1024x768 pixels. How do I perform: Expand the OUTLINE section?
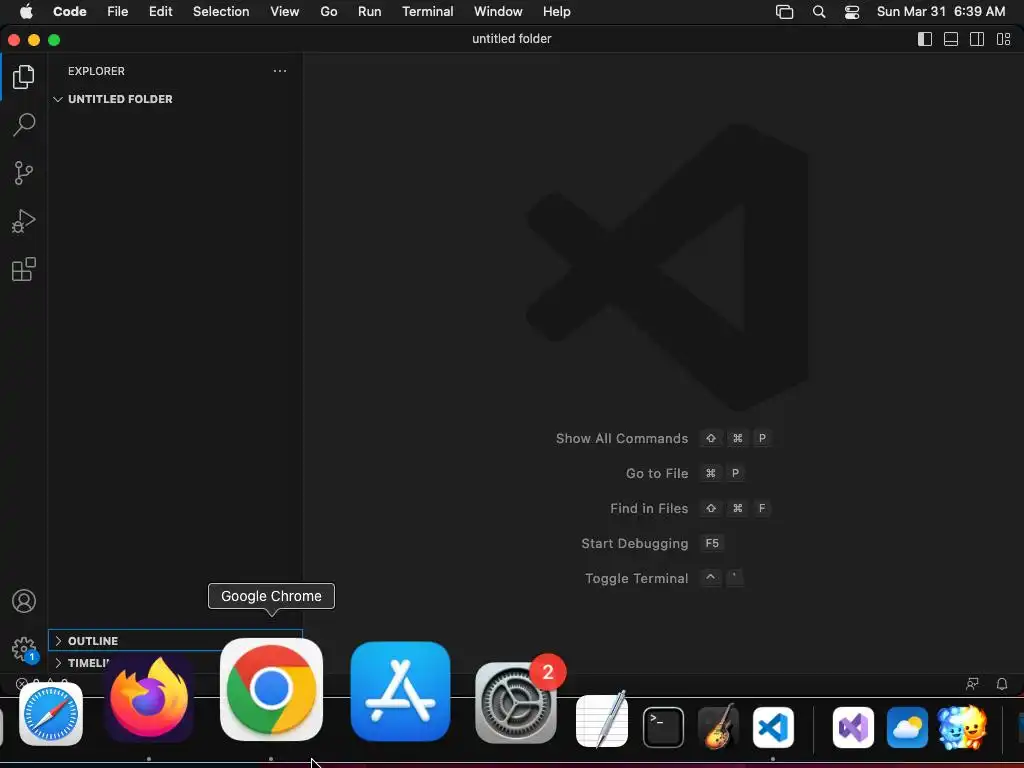[x=175, y=641]
